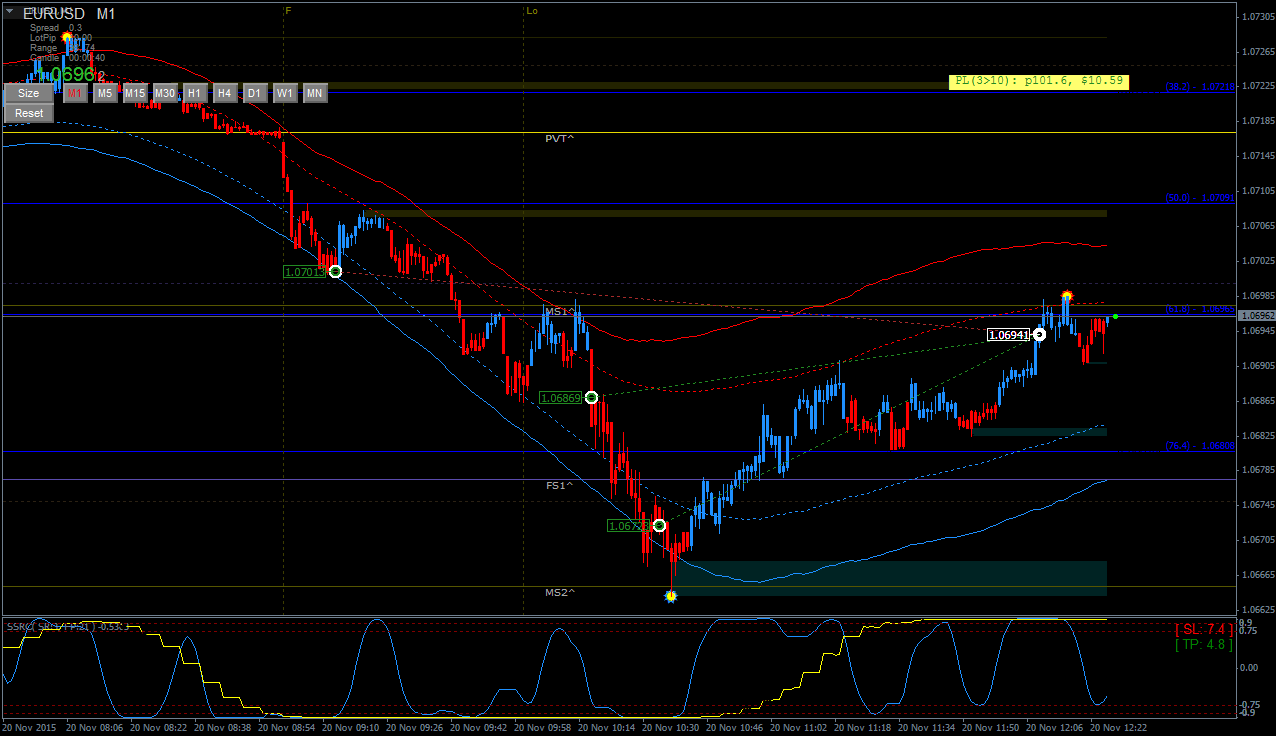Click the current price tag 1.06962 on the price scale
1276x736 pixels.
tap(1257, 316)
